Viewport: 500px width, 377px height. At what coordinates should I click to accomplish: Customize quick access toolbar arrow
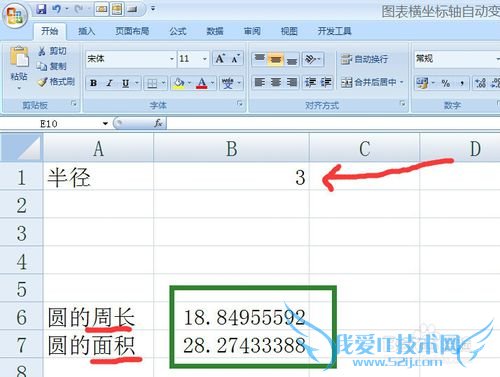[153, 8]
